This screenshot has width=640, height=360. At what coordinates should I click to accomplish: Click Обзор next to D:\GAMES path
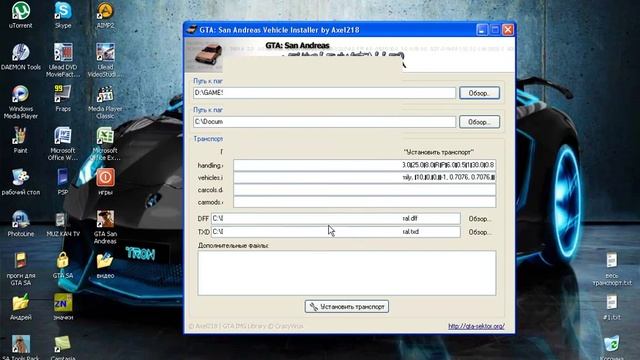[x=479, y=93]
